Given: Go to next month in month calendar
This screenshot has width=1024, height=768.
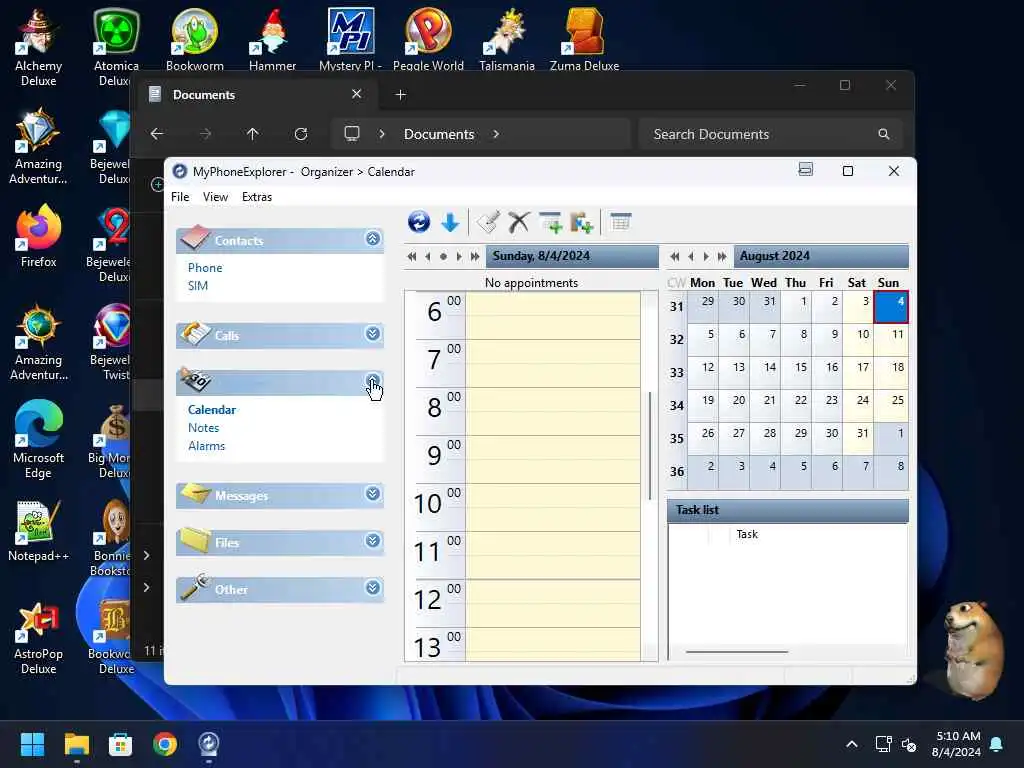Looking at the screenshot, I should 706,257.
